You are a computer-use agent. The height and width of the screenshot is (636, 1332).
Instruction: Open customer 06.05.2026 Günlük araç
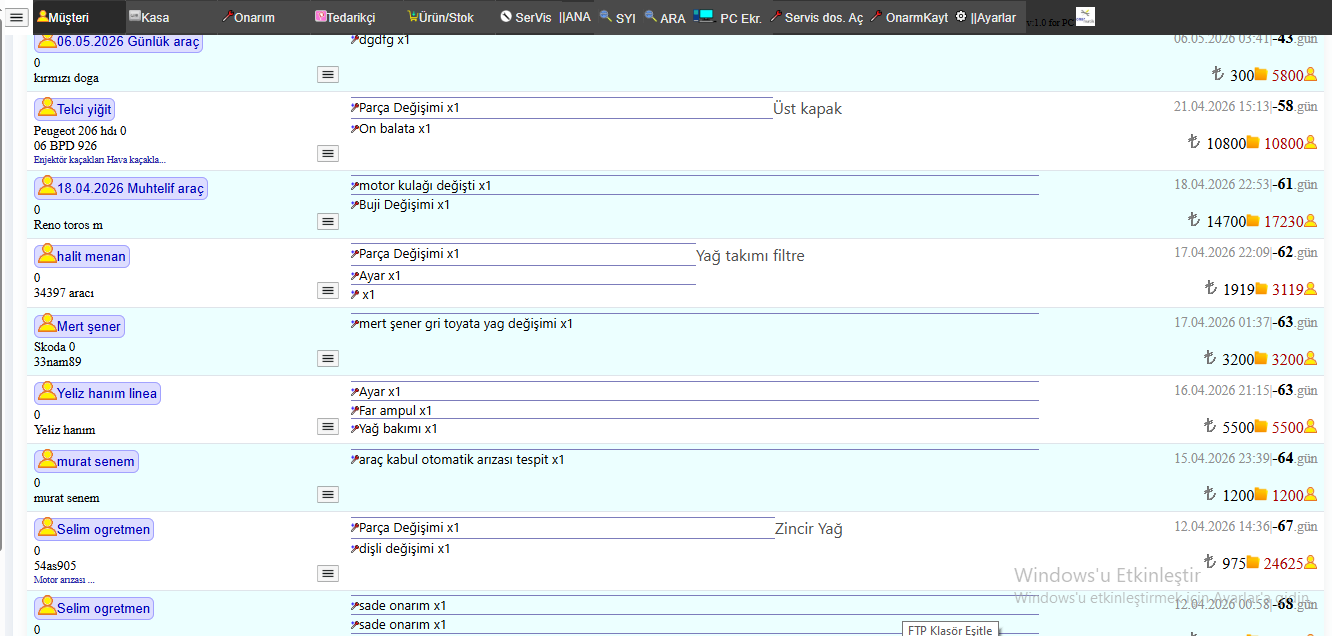(118, 42)
